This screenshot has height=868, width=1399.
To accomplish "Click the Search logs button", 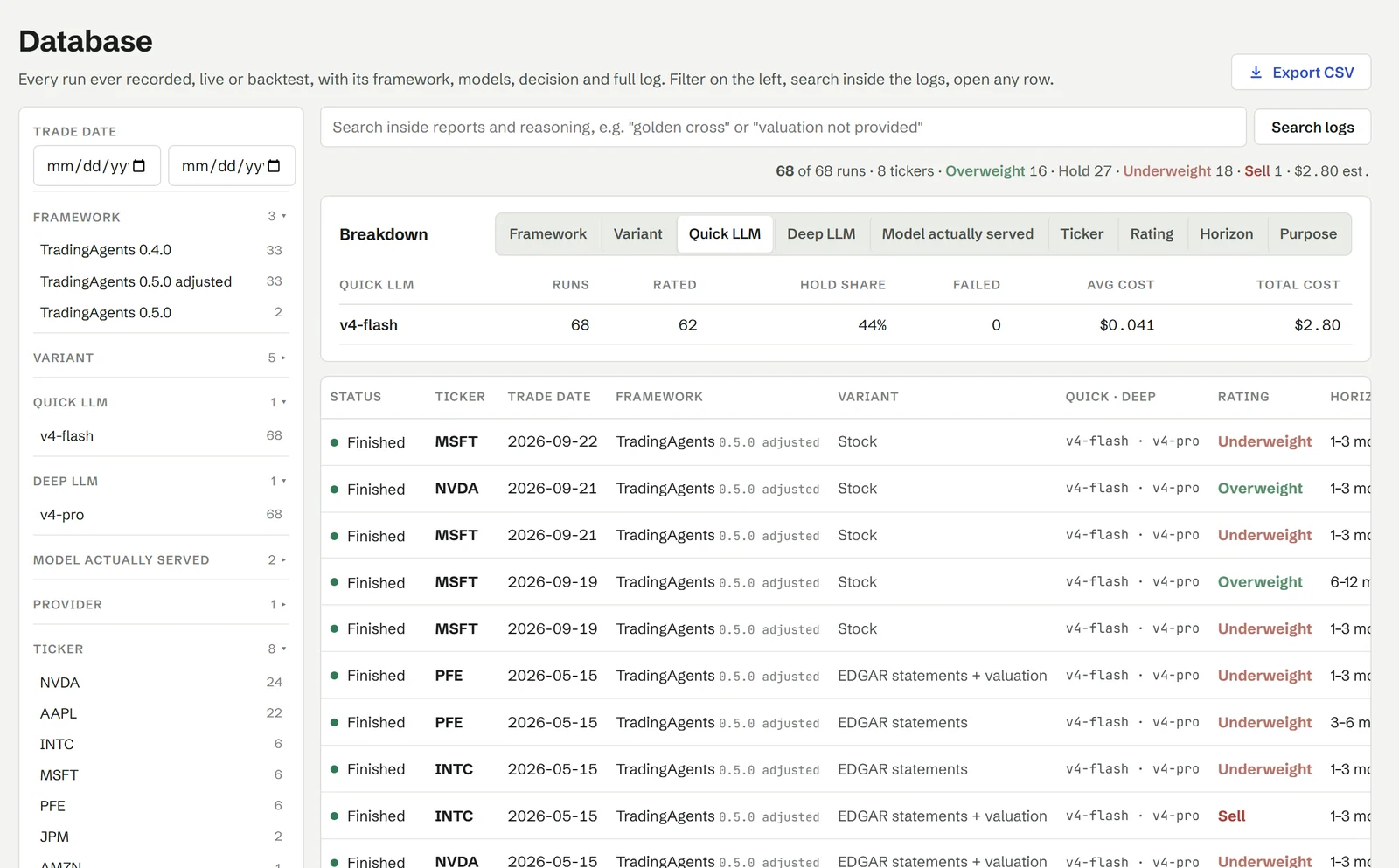I will (x=1312, y=128).
